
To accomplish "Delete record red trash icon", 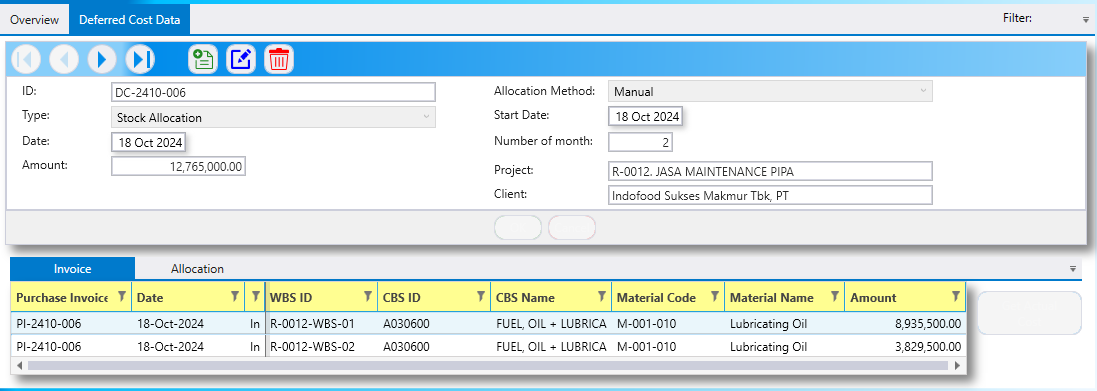I will [x=279, y=59].
